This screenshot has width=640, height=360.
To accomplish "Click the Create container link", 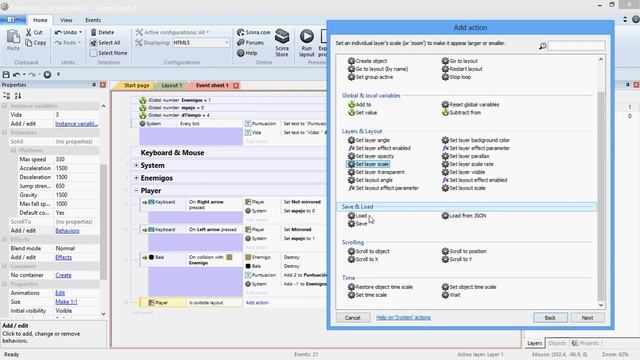I will (63, 275).
